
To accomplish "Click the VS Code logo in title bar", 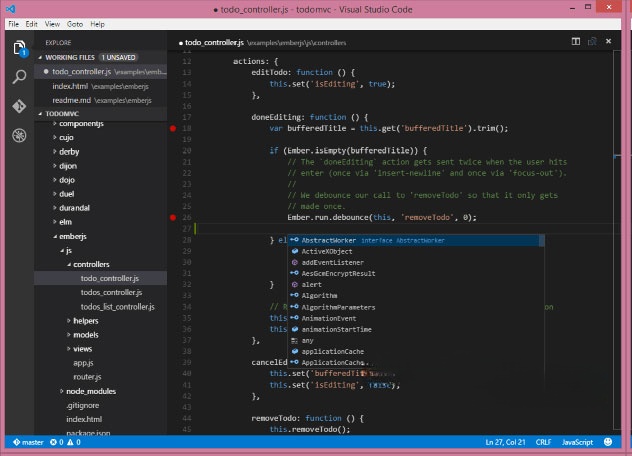I will click(x=11, y=8).
